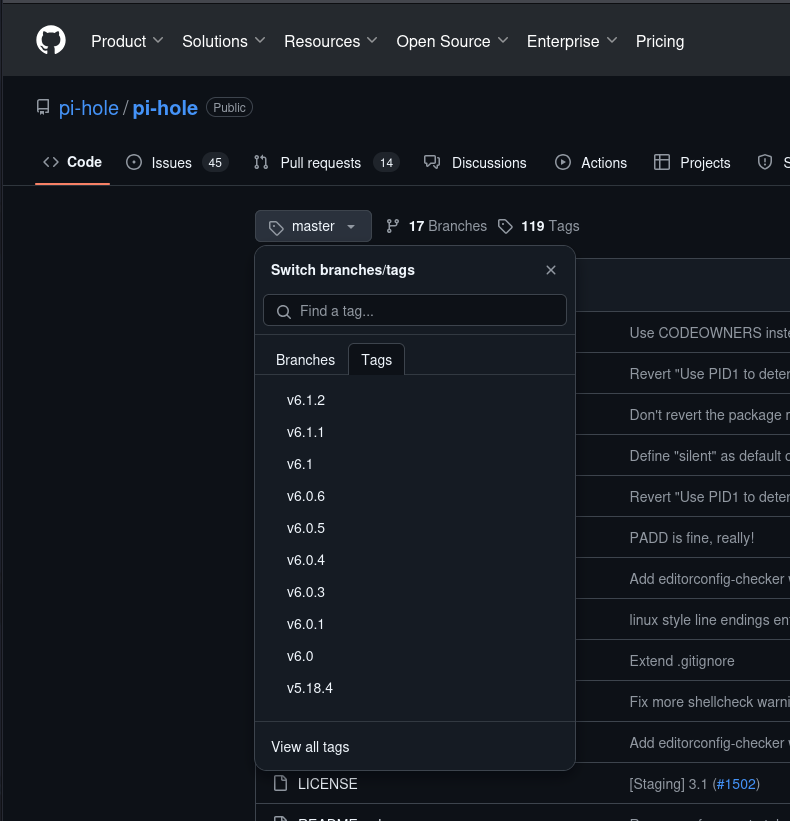
Task: Expand the Product menu
Action: pyautogui.click(x=127, y=41)
